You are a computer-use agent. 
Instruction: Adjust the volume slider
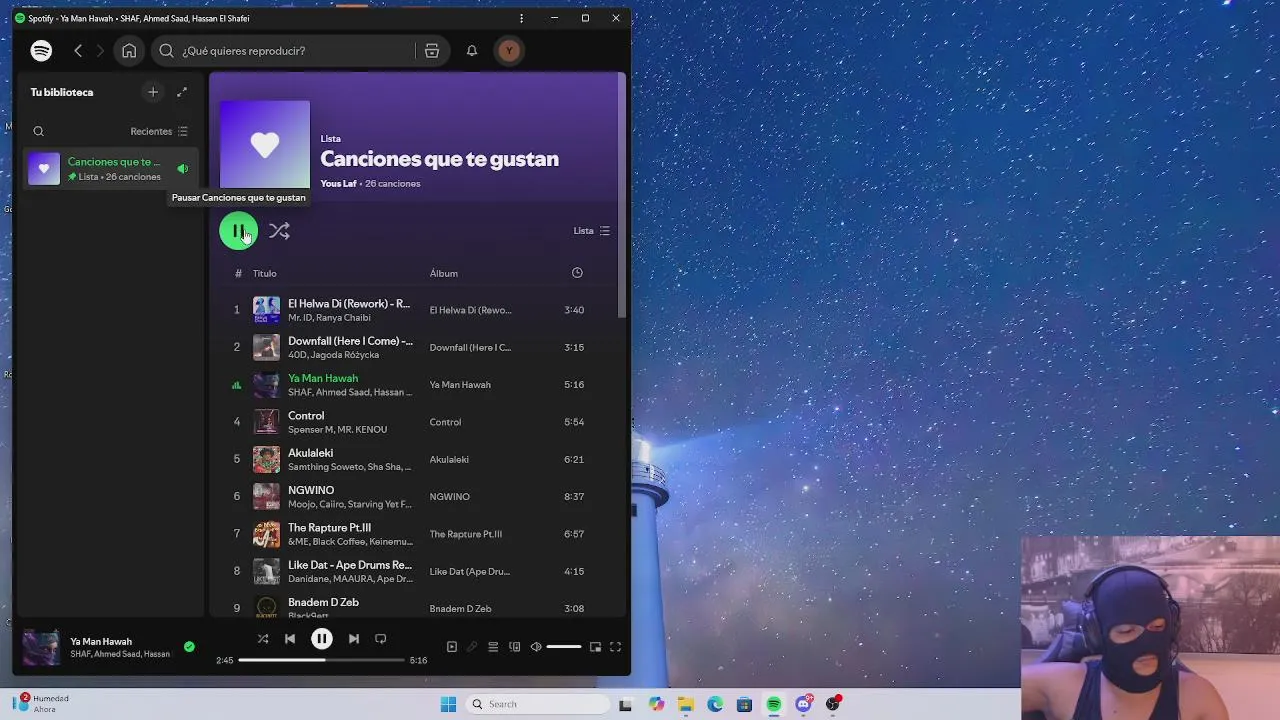point(564,647)
